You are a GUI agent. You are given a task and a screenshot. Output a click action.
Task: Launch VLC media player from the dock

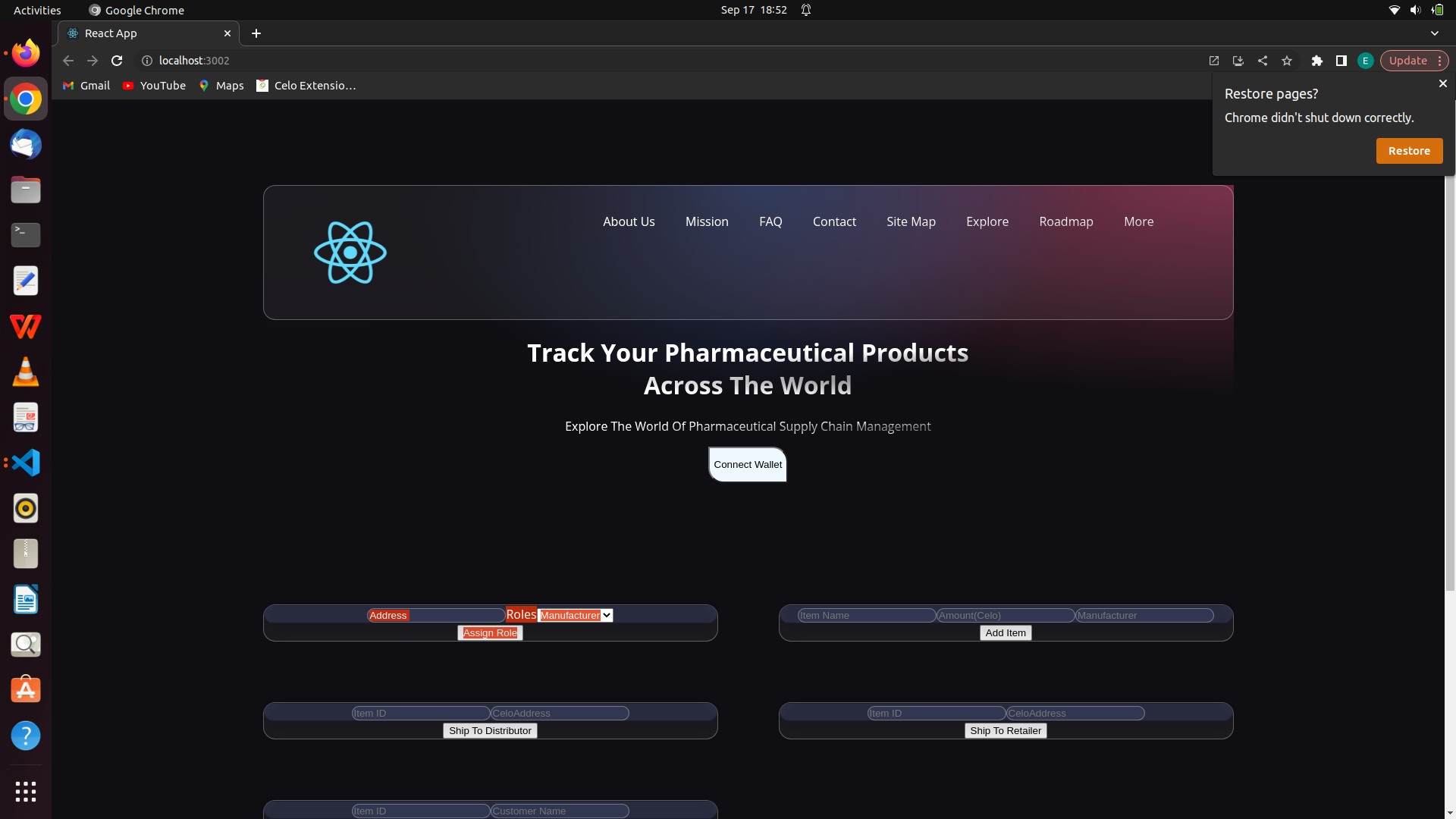click(x=25, y=372)
